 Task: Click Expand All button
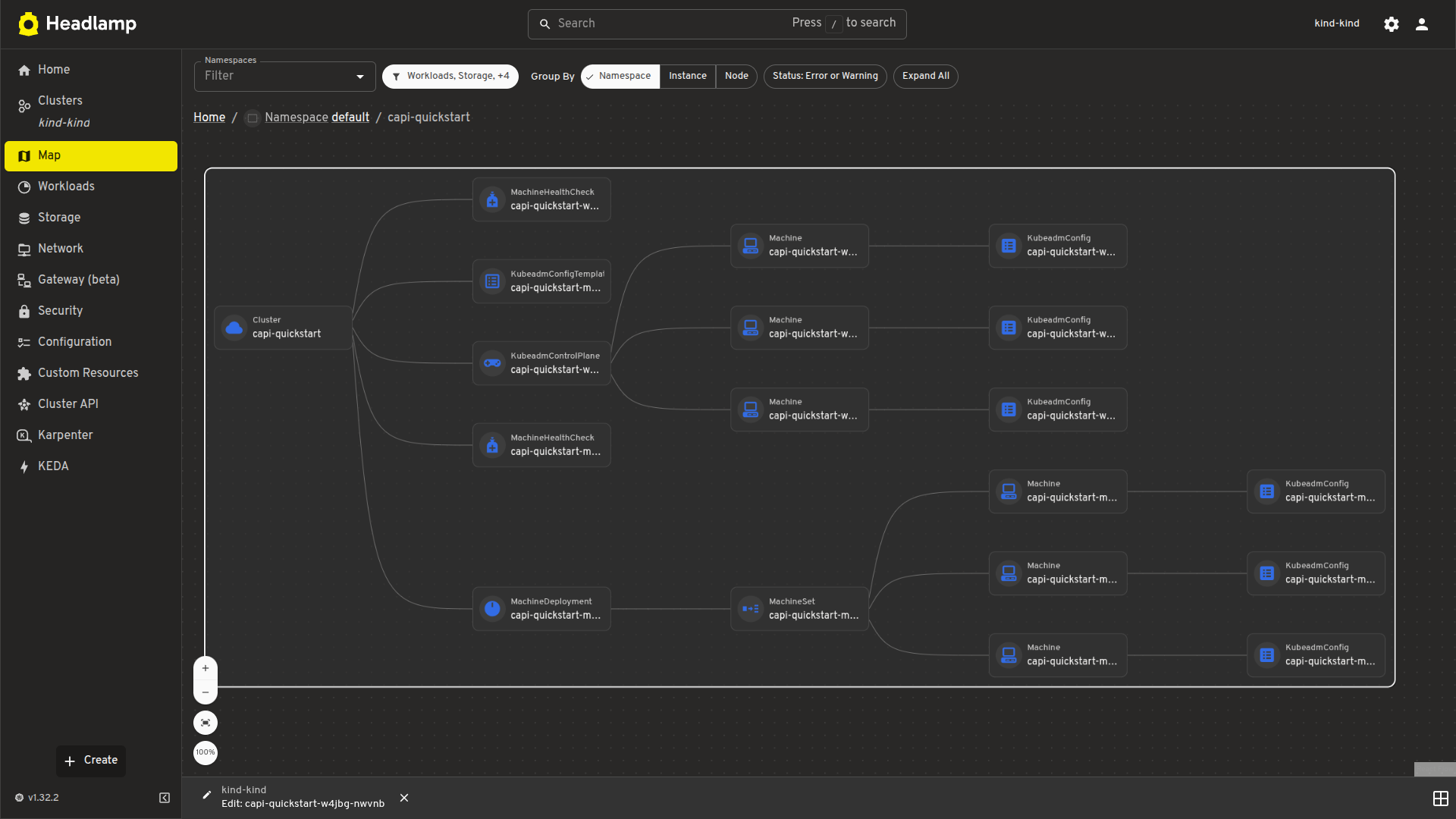[925, 77]
